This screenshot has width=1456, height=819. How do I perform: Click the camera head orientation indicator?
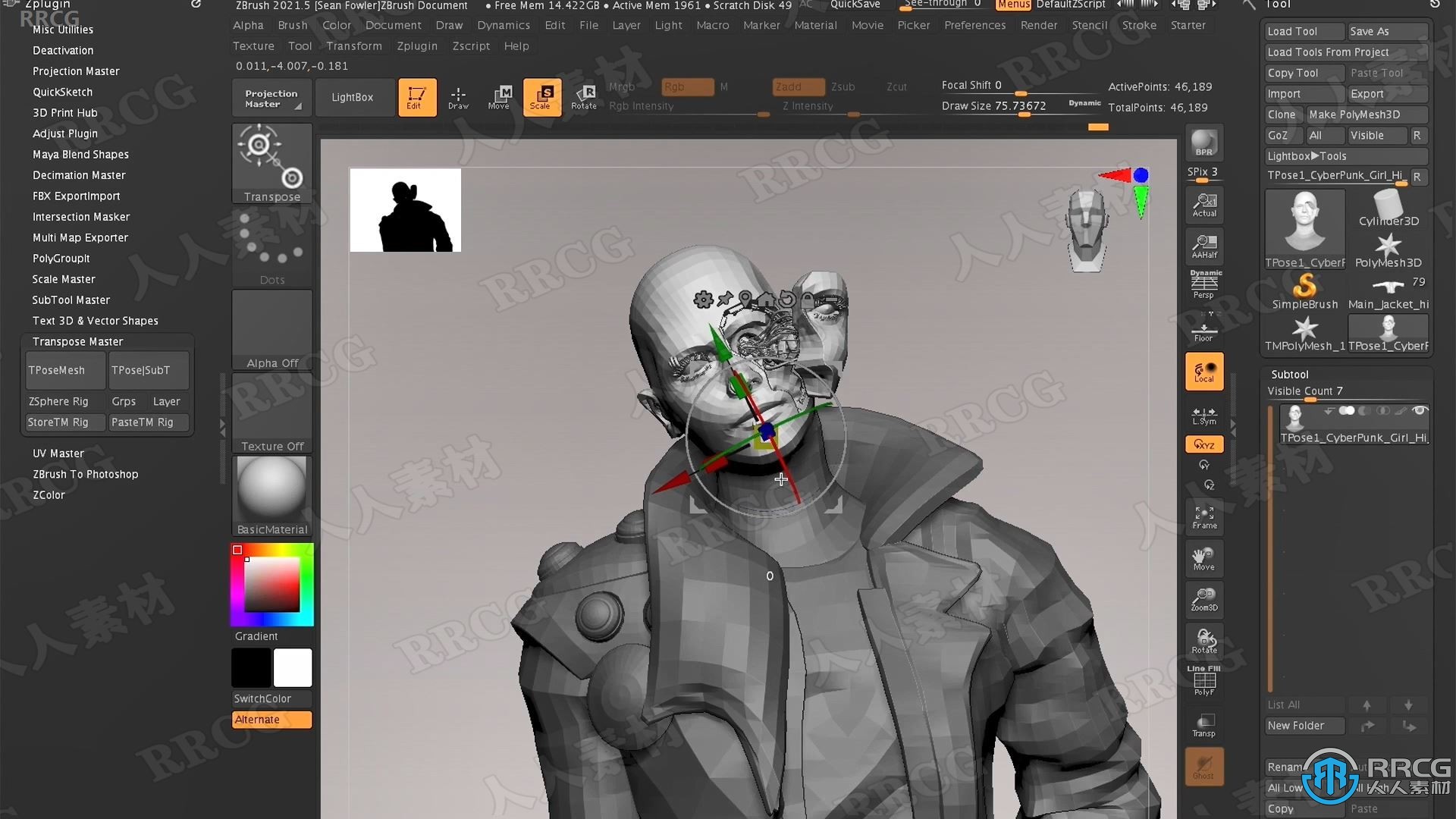pos(1087,231)
